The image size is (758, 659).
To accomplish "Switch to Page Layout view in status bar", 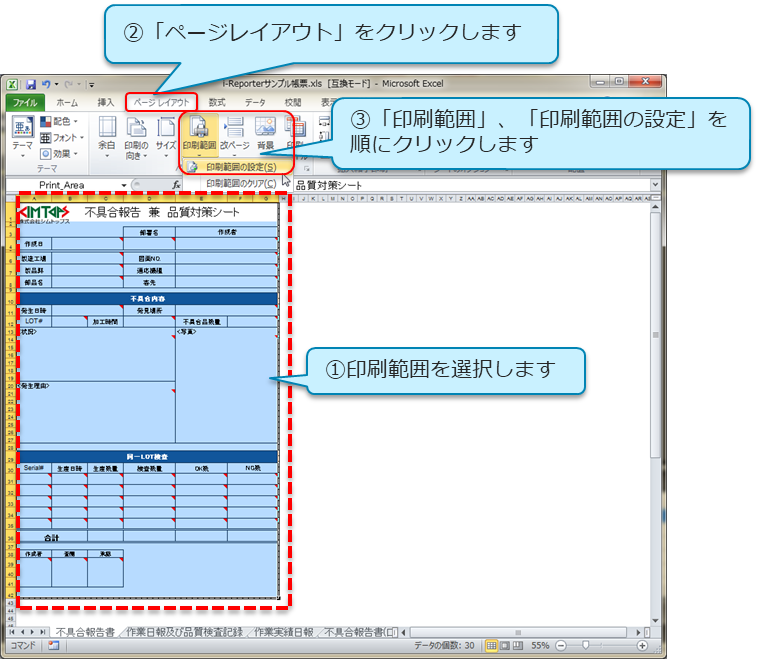I will click(x=507, y=646).
